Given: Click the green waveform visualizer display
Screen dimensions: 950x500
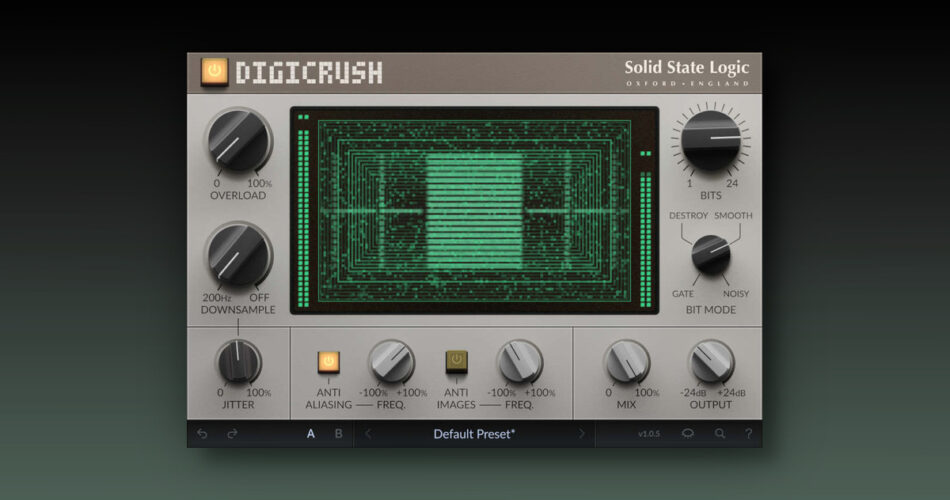Looking at the screenshot, I should pyautogui.click(x=474, y=211).
